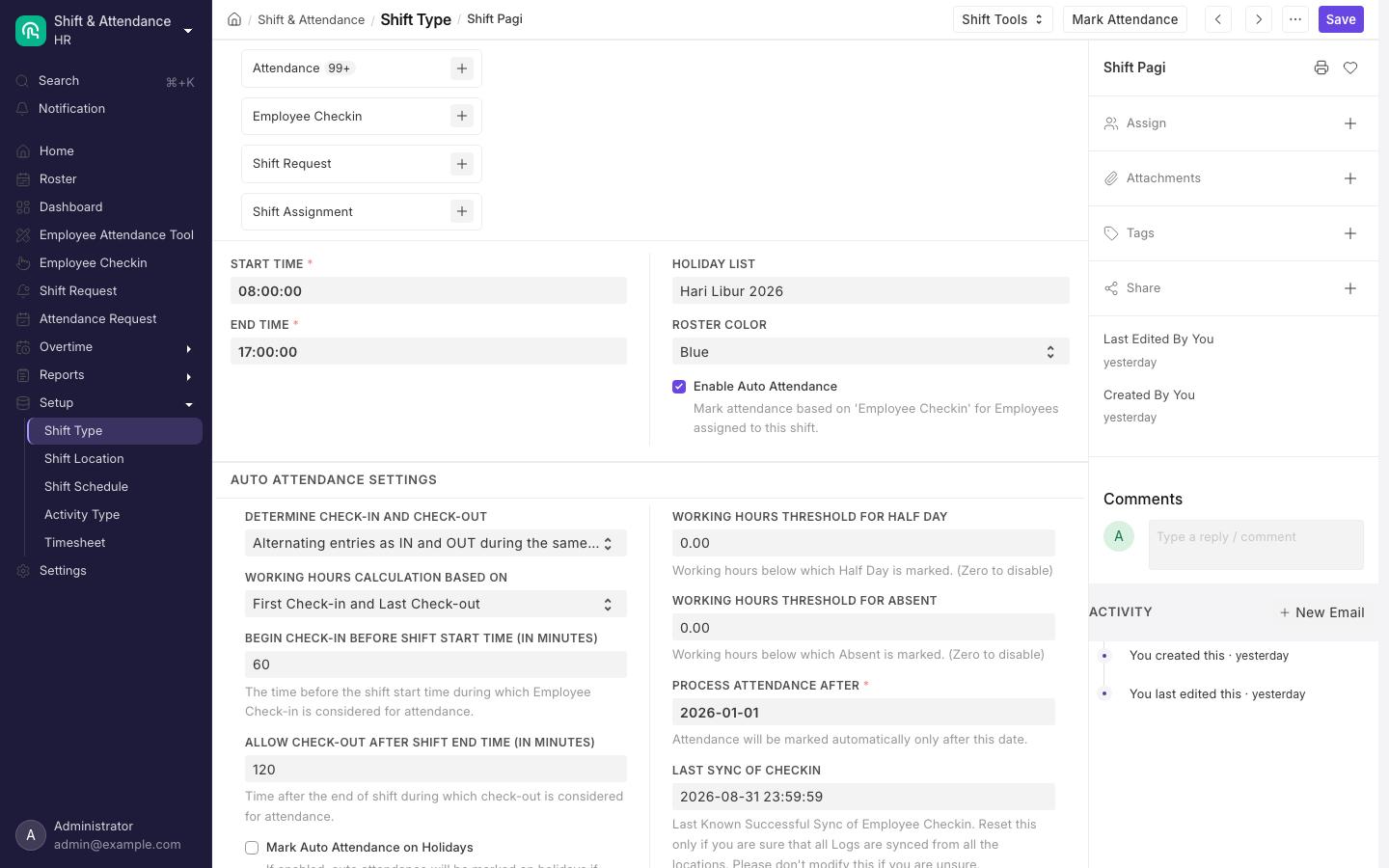
Task: Add a new Shift Assignment with plus
Action: [x=462, y=211]
